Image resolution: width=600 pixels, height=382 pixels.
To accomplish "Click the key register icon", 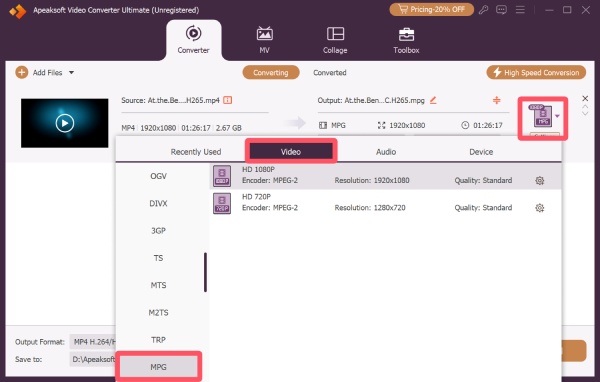I will click(483, 10).
